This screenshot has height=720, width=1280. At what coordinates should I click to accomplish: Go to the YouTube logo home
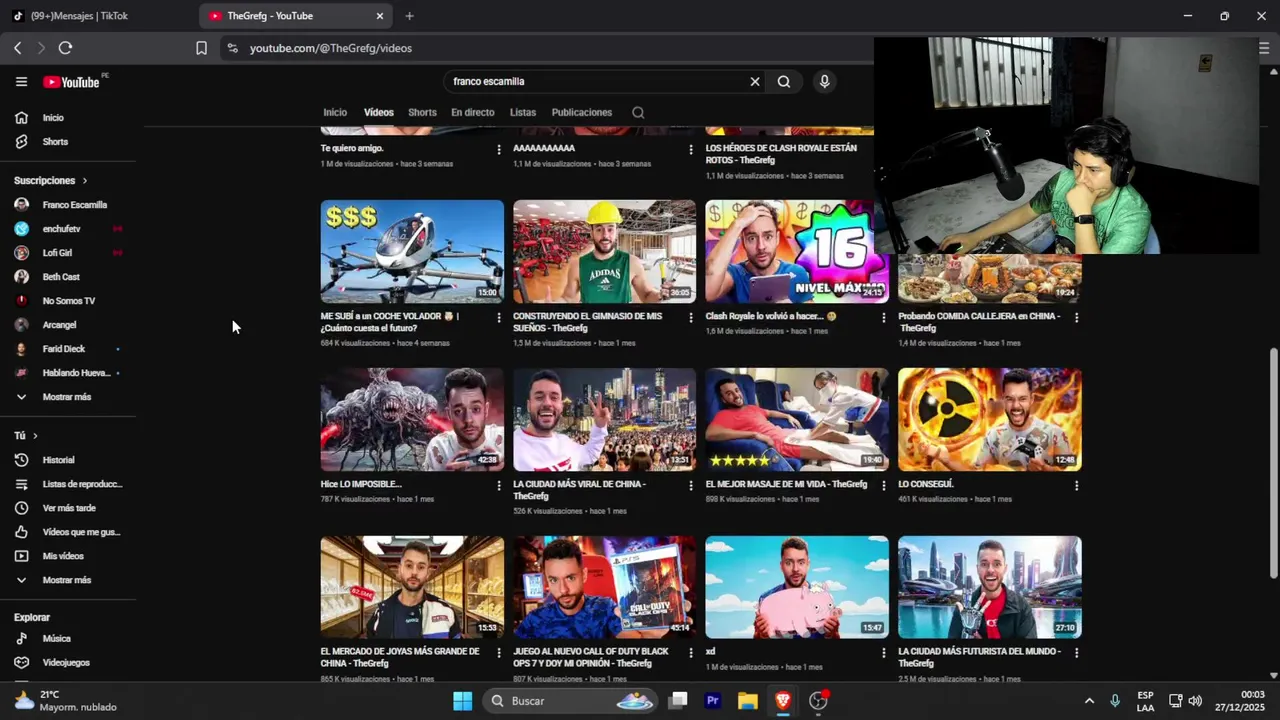(x=71, y=82)
